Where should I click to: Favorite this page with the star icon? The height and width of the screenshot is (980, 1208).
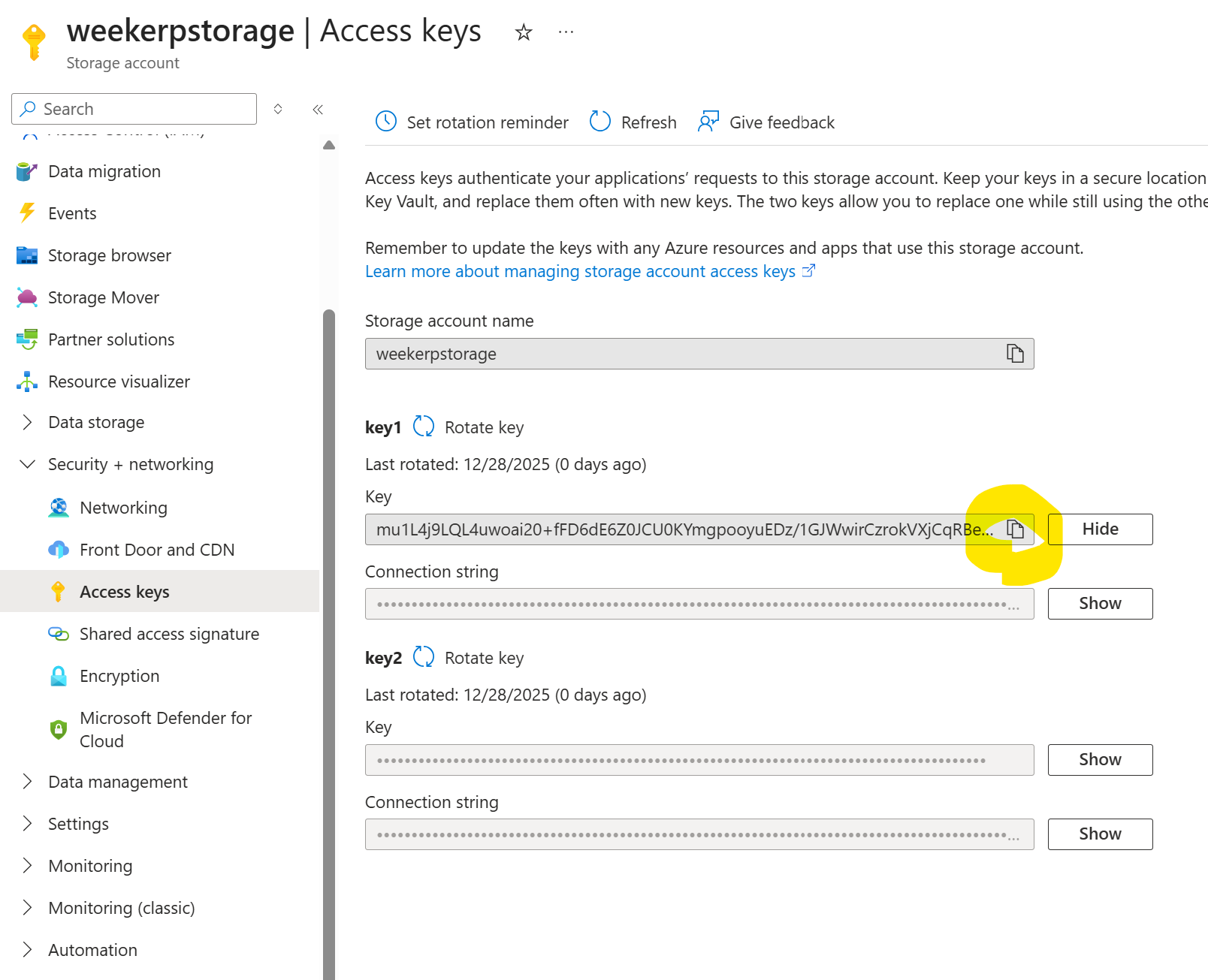point(524,32)
